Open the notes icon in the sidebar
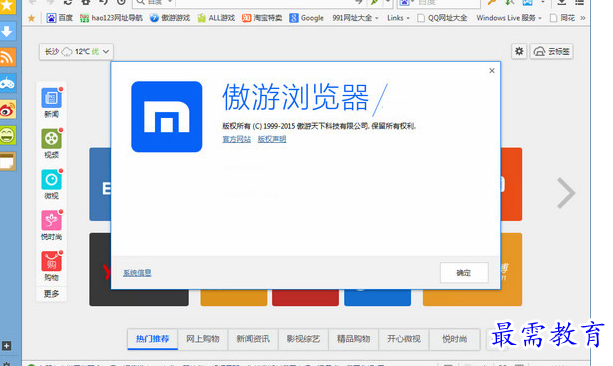Image resolution: width=613 pixels, height=366 pixels. point(7,161)
